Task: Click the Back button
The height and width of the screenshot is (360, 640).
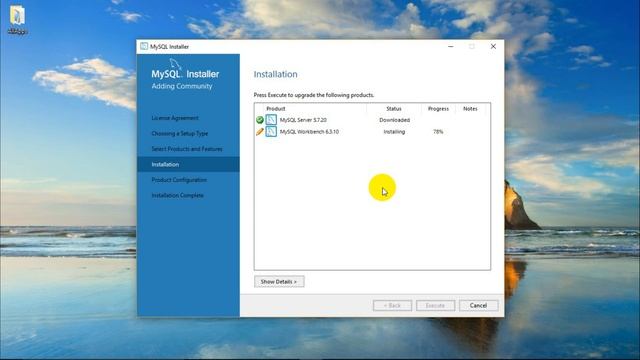Action: (x=392, y=305)
